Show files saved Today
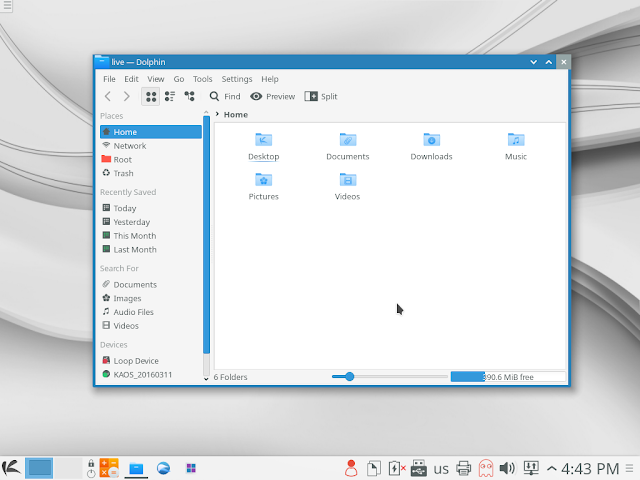The height and width of the screenshot is (480, 640). (151, 208)
